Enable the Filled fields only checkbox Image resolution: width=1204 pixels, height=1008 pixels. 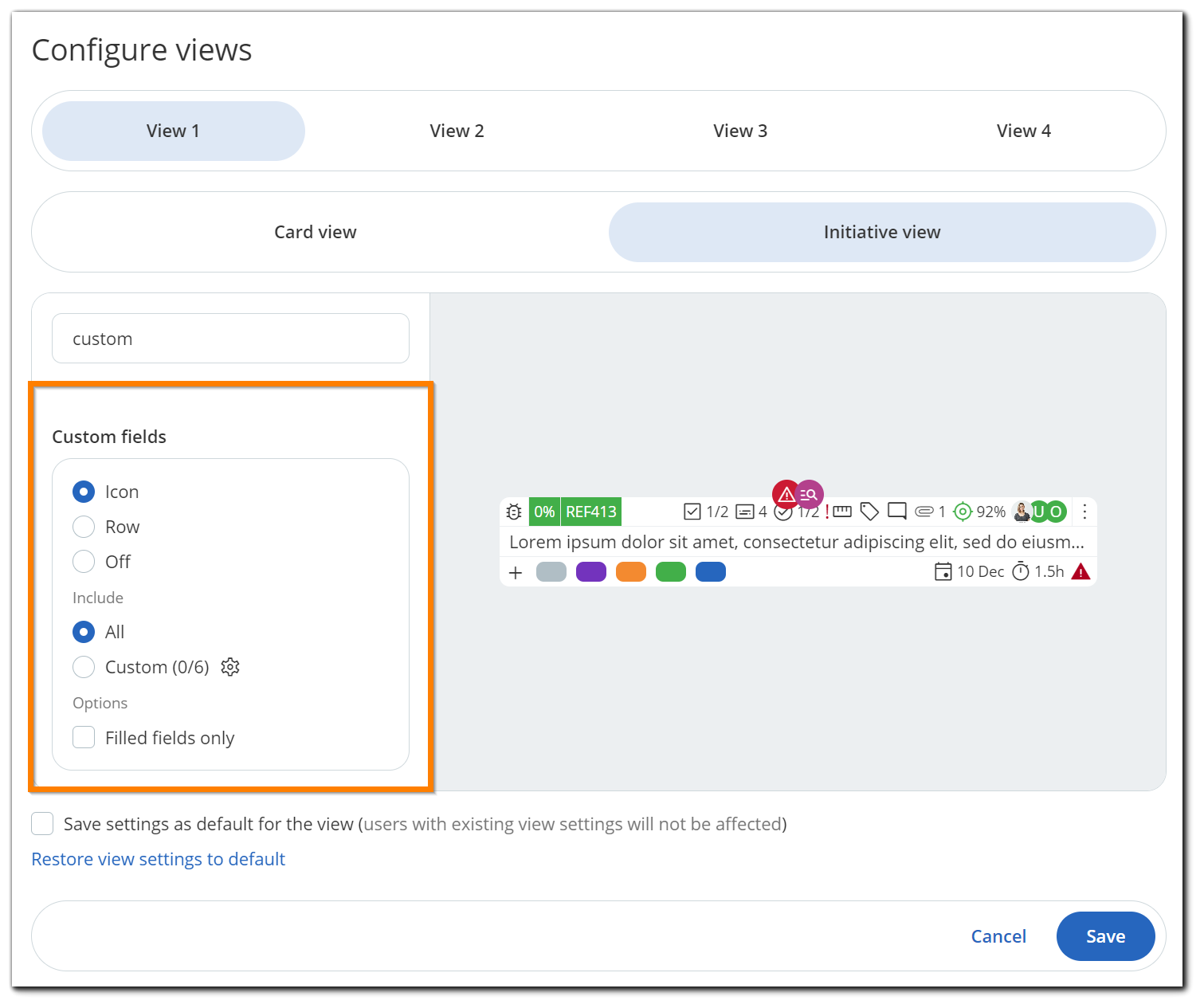pyautogui.click(x=84, y=737)
